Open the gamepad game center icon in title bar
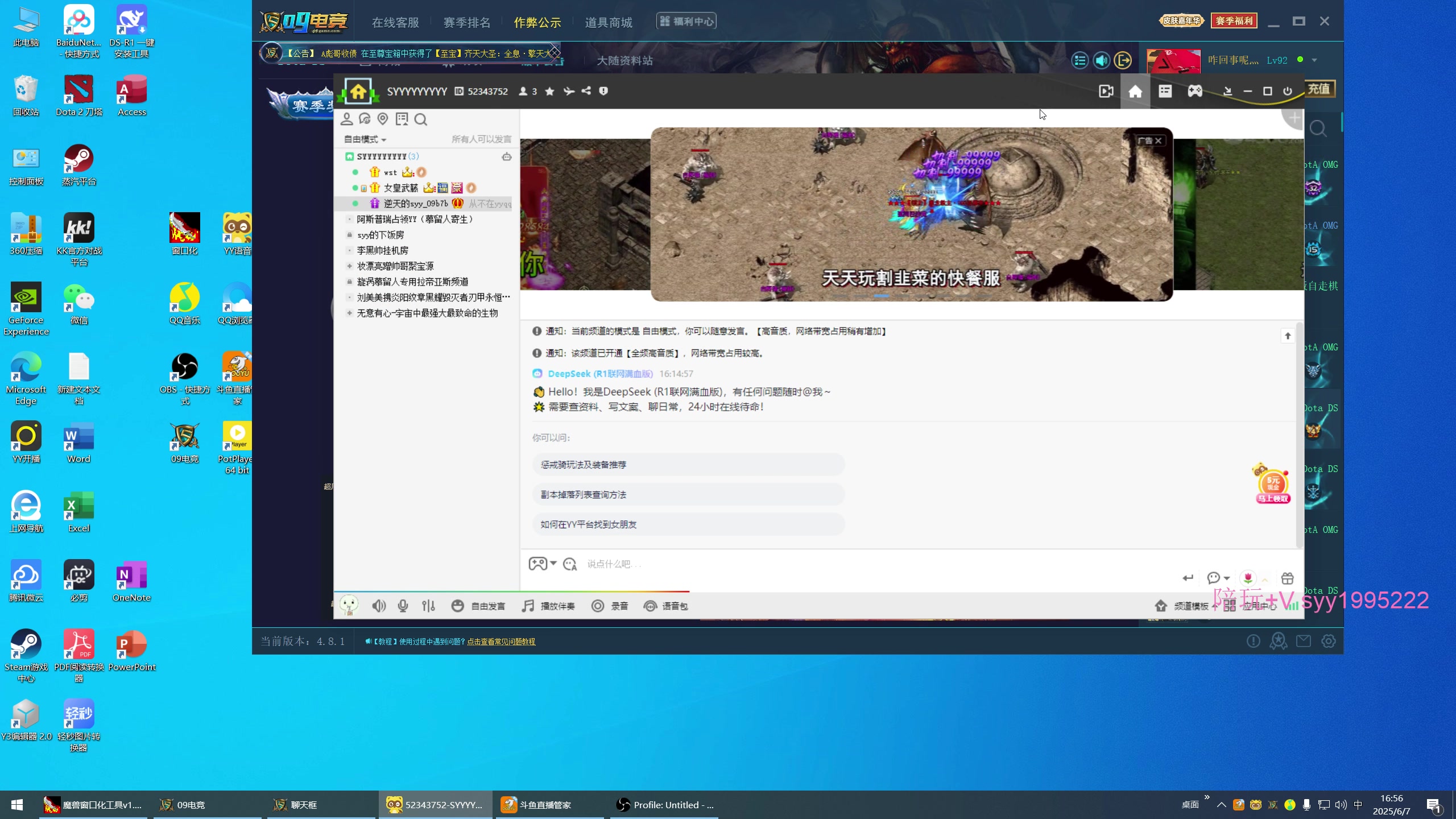The height and width of the screenshot is (819, 1456). tap(1195, 91)
